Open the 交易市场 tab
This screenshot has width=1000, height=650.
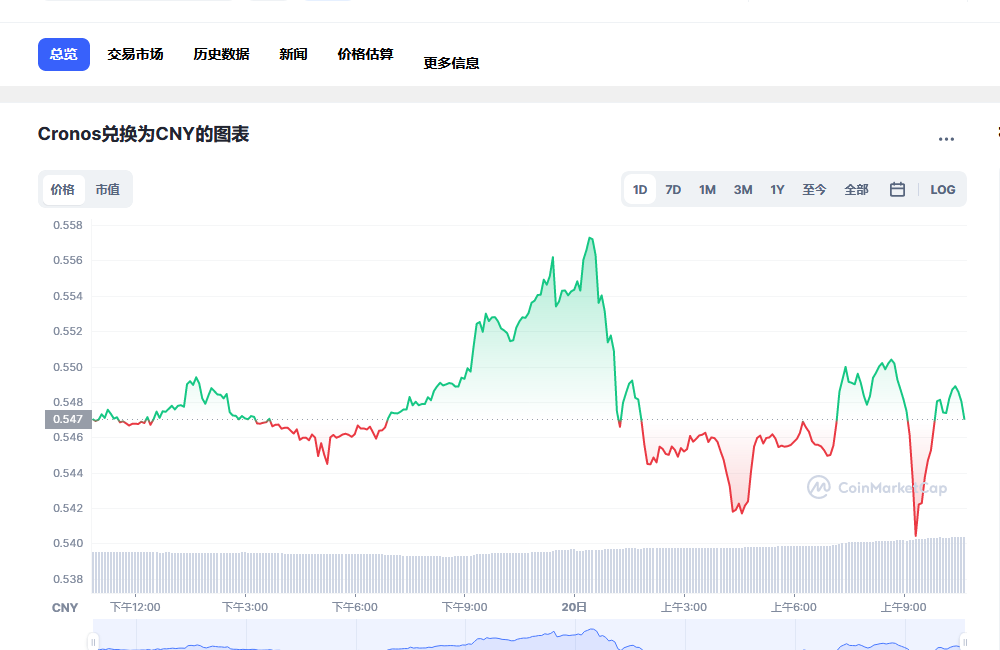coord(135,54)
